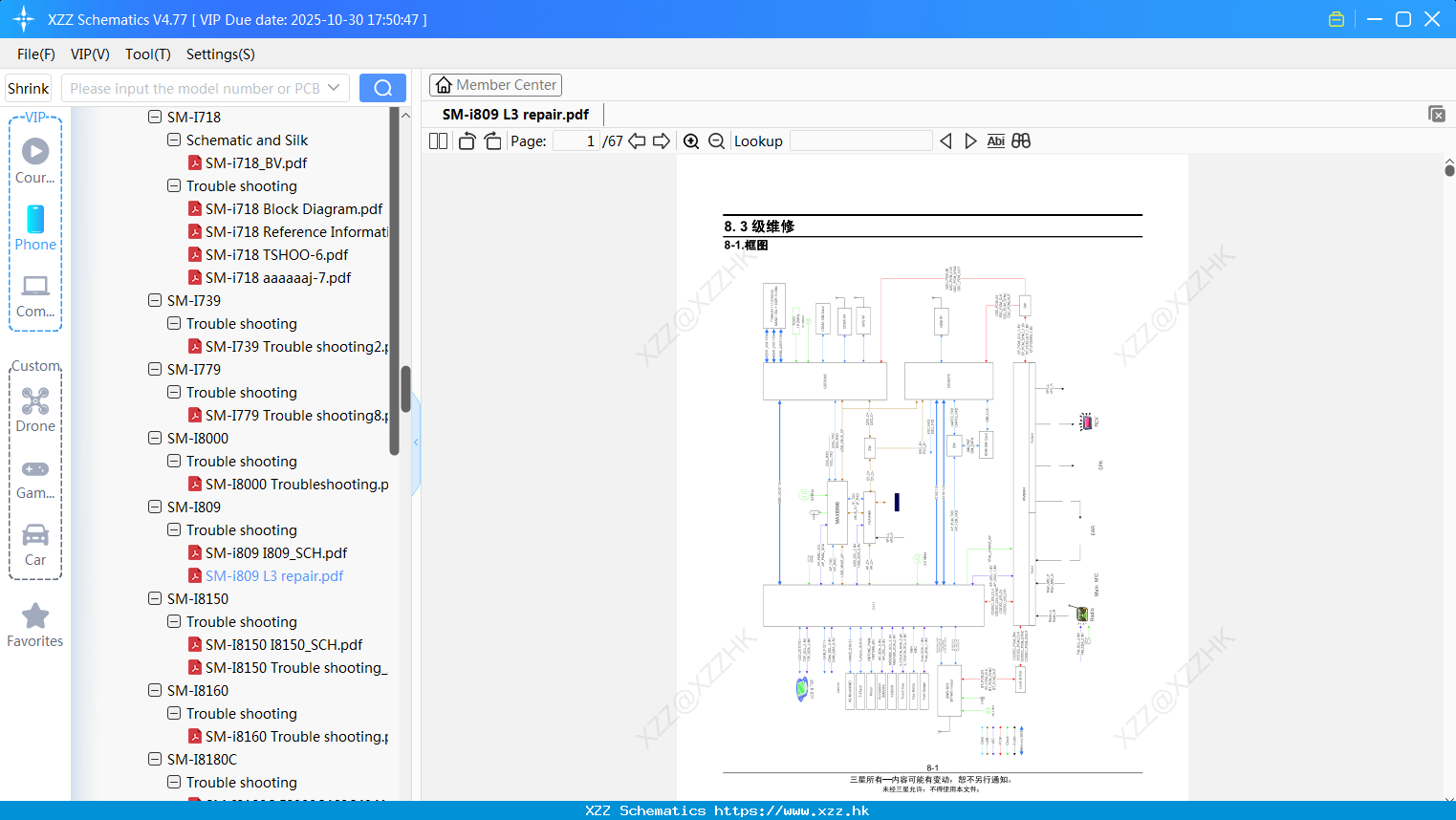Open the Tool(T) menu
The image size is (1456, 820).
tap(148, 54)
